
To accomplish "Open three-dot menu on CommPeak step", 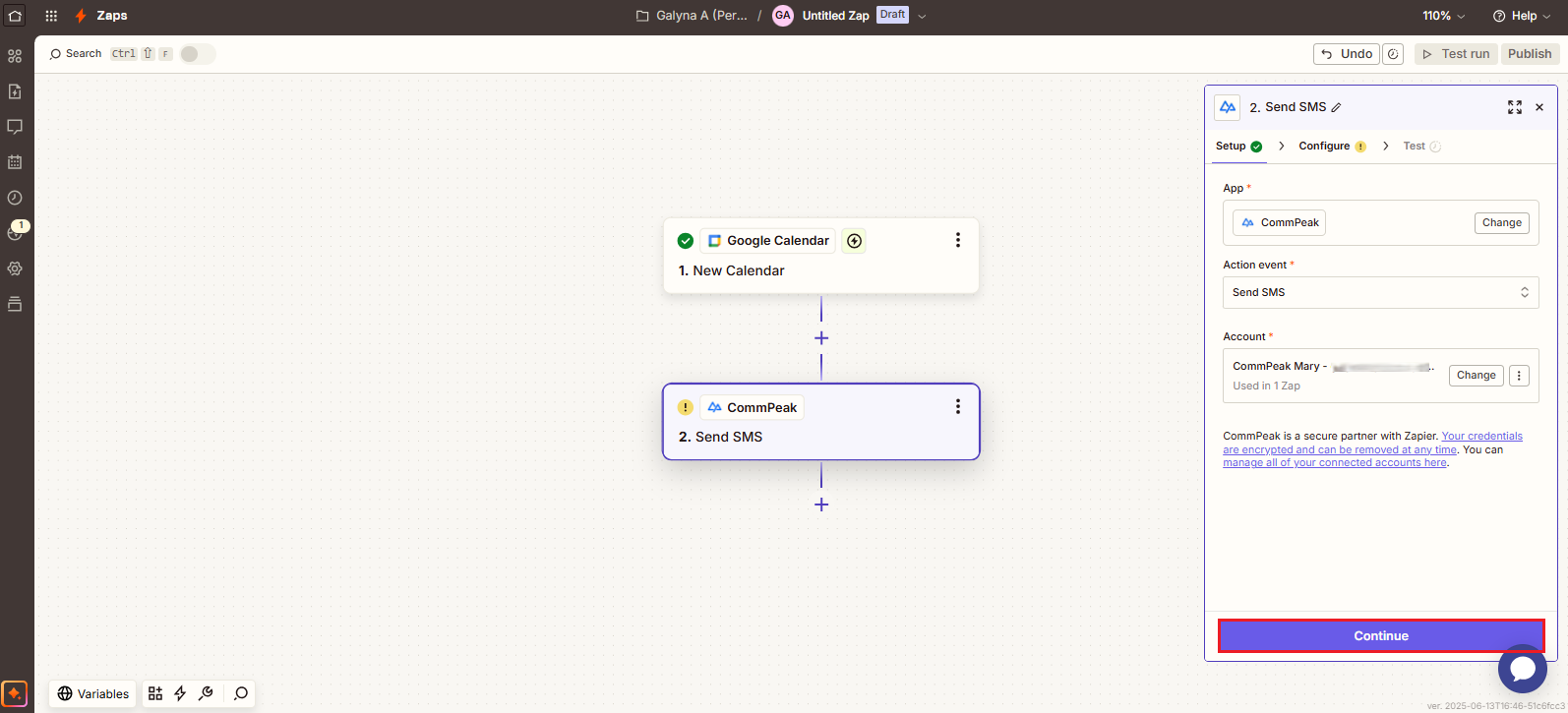I will [958, 407].
